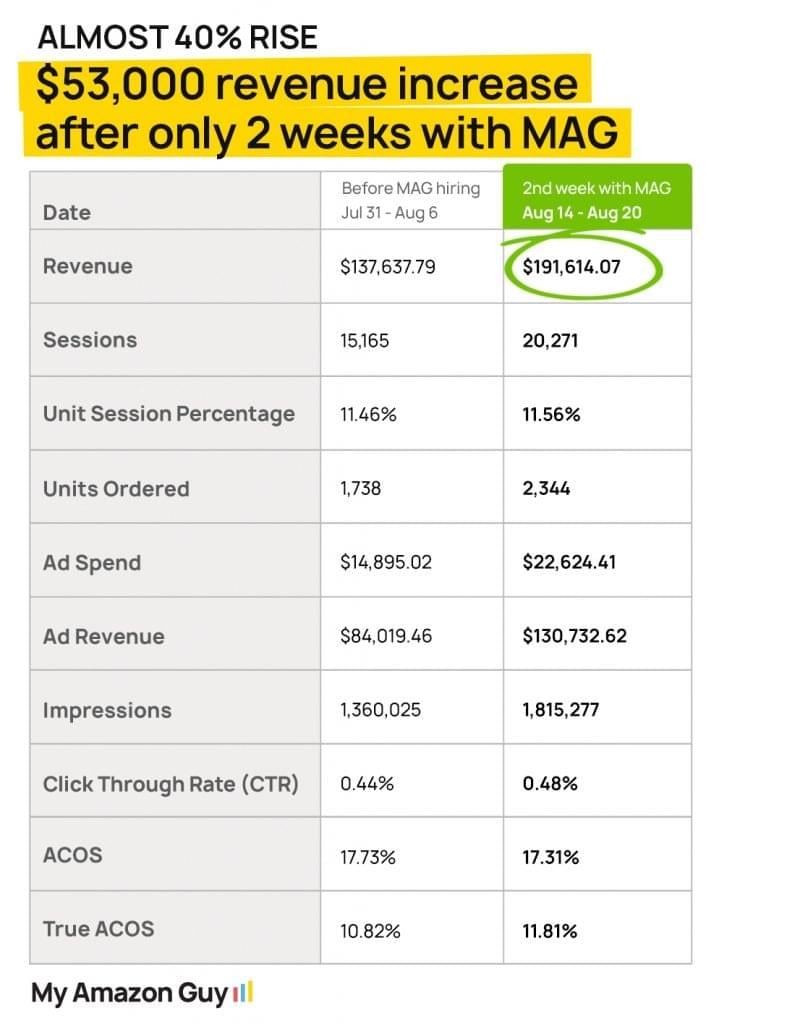Viewport: 808px width, 1024px height.
Task: Select the green '2nd week with MAG' column header
Action: (x=596, y=199)
